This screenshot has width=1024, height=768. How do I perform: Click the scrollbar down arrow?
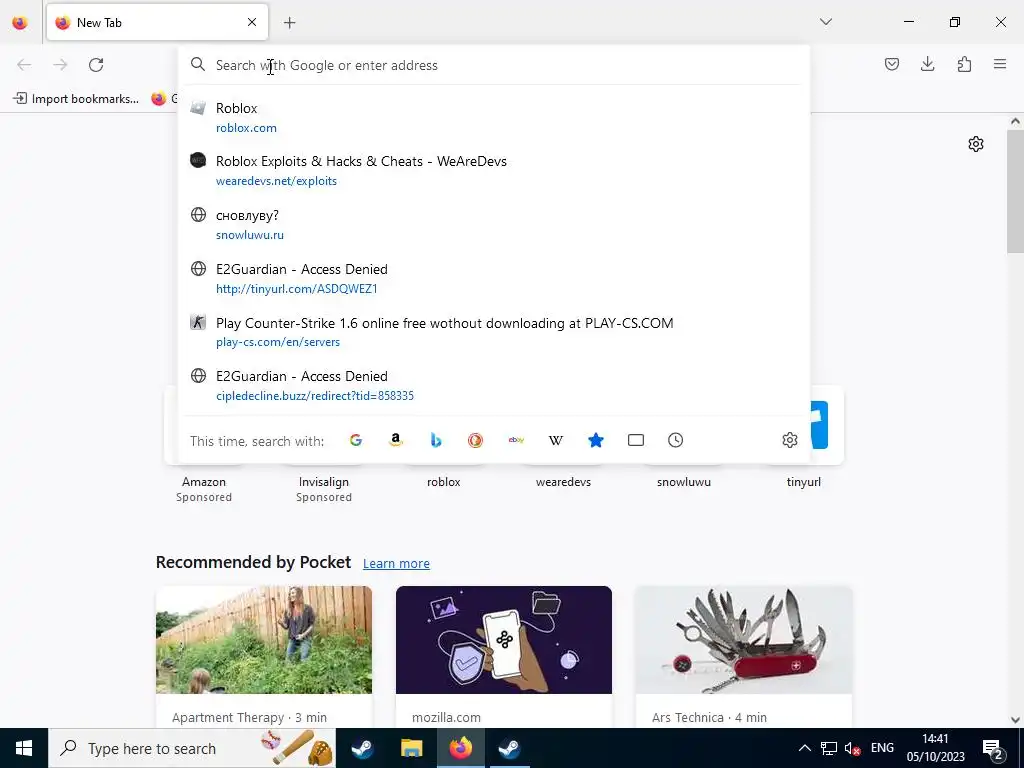[1015, 720]
